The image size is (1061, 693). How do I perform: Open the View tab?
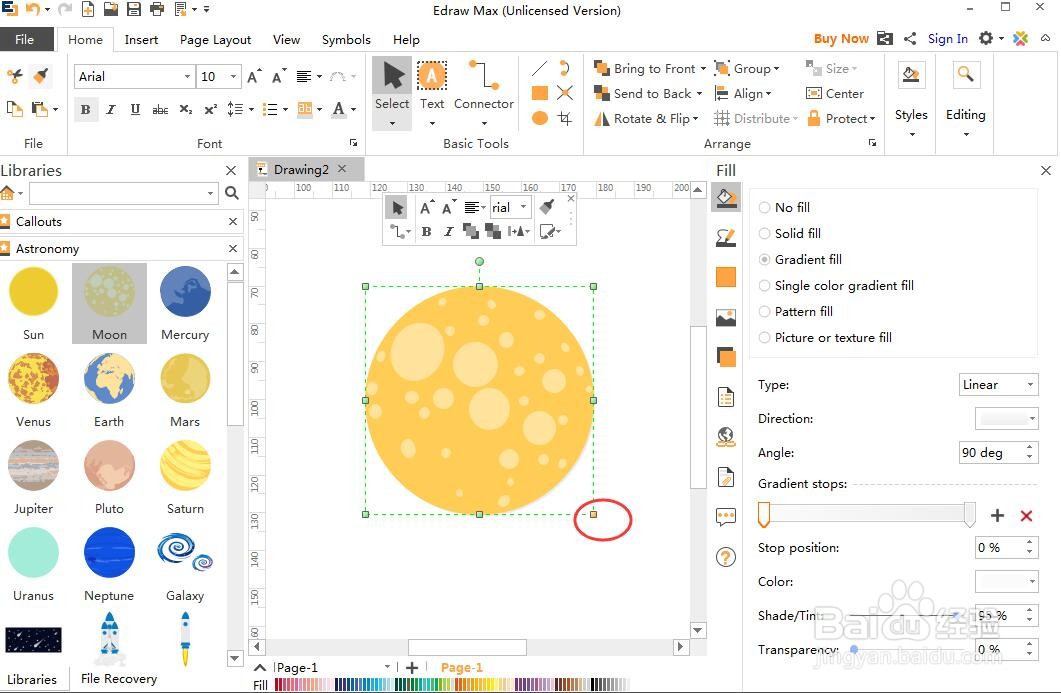(286, 39)
